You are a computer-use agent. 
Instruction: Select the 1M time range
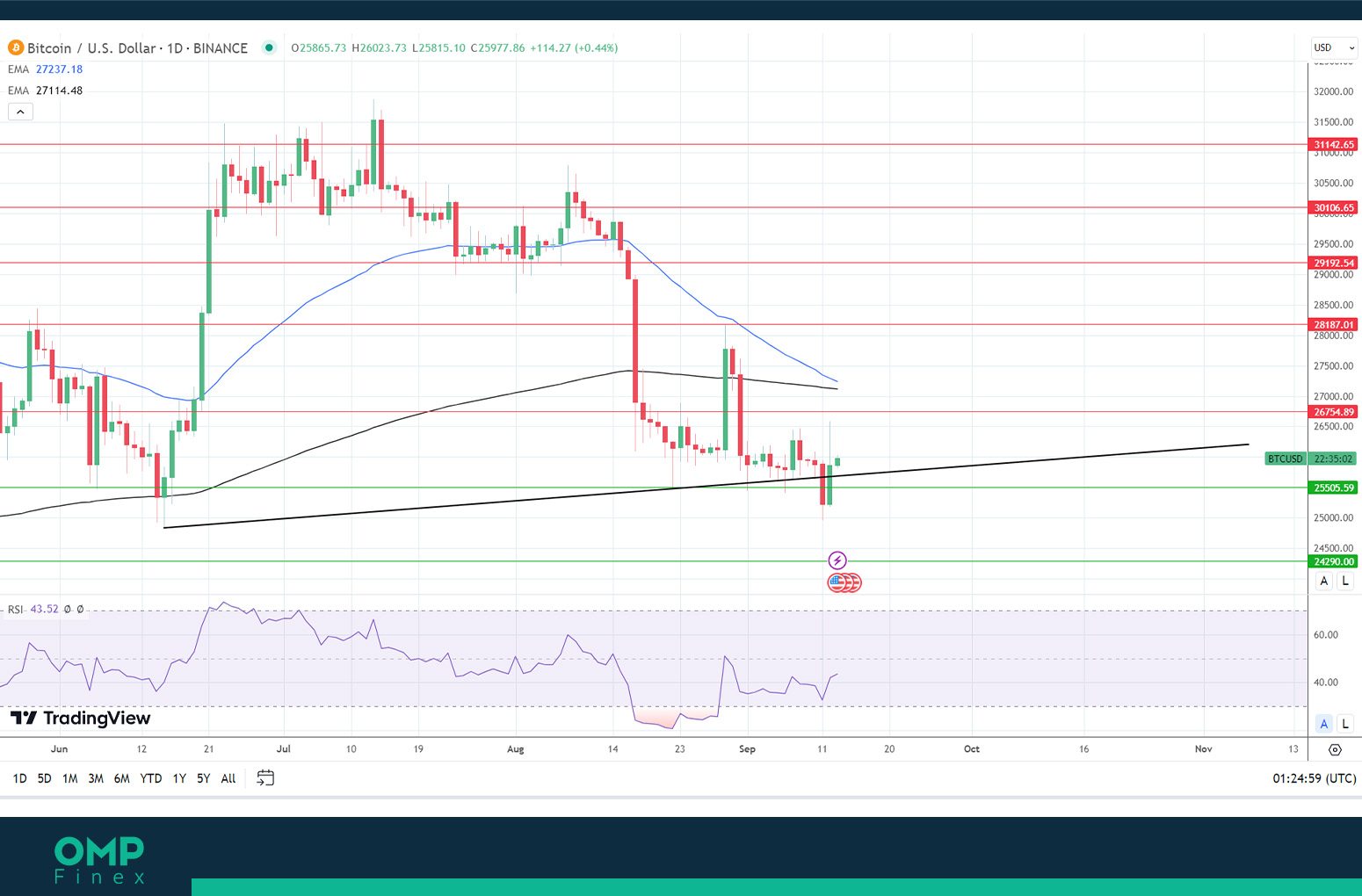70,778
